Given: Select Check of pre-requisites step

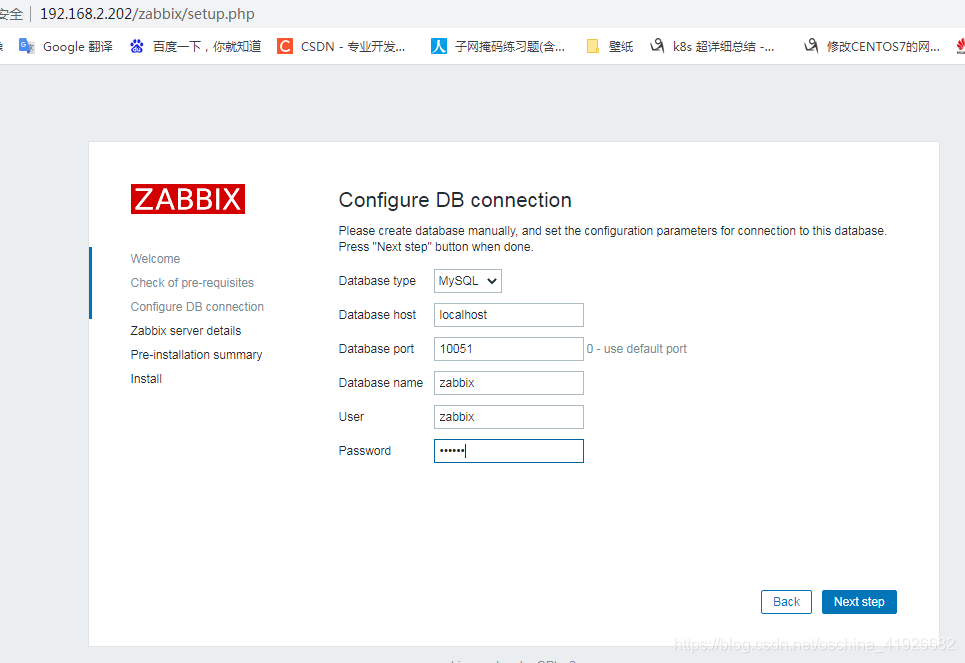Looking at the screenshot, I should tap(192, 283).
